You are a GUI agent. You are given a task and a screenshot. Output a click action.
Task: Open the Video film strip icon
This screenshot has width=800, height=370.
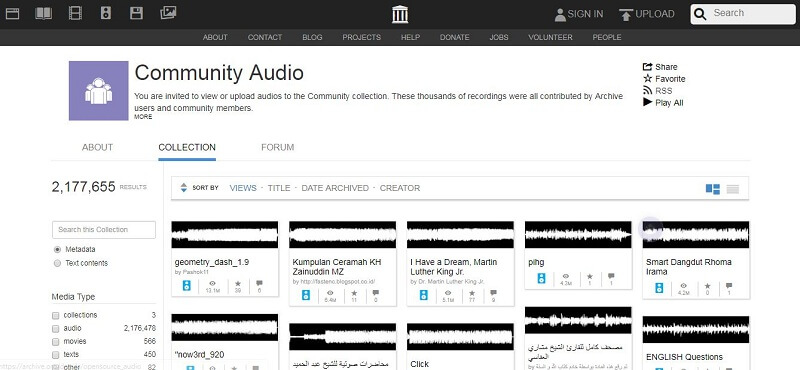point(75,14)
